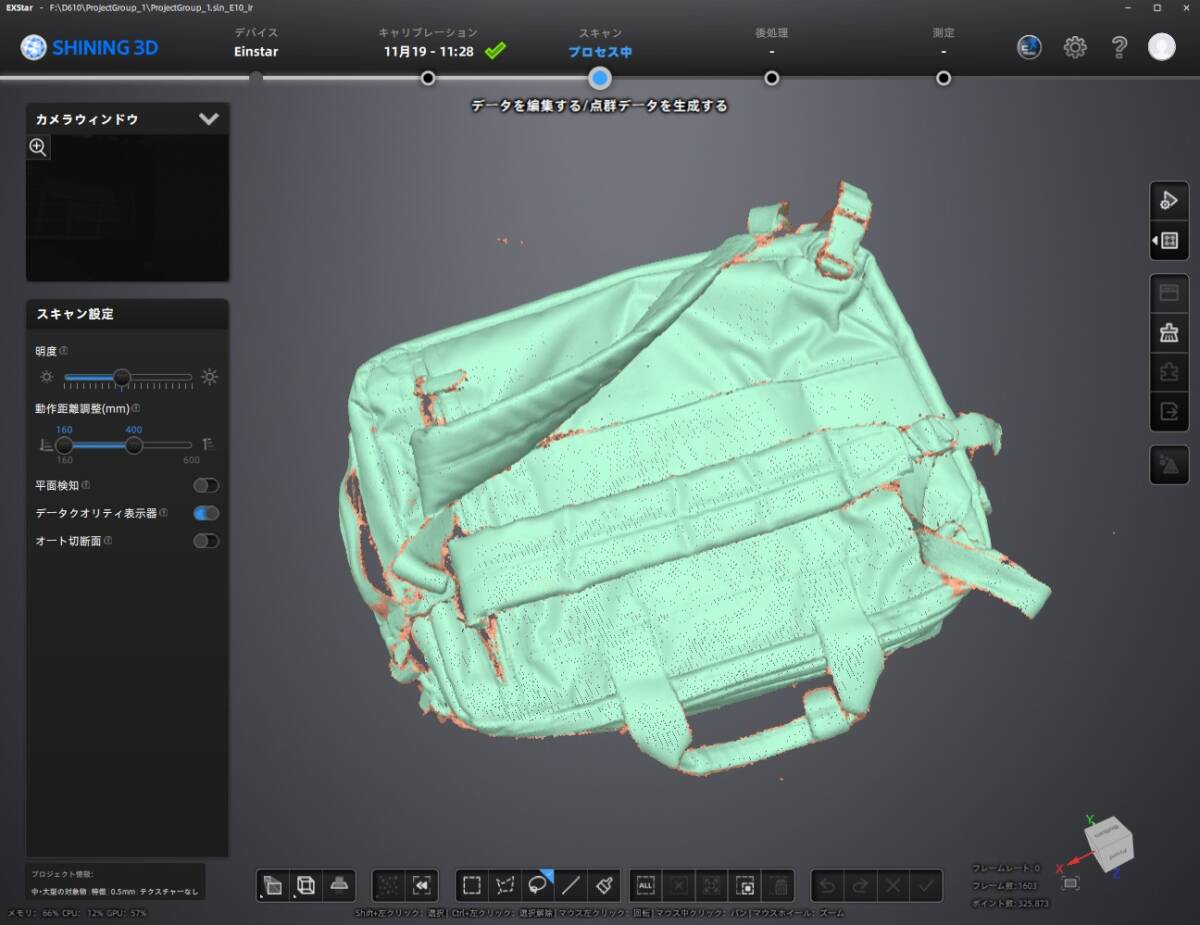
Task: Choose the straight line selection tool
Action: click(571, 885)
